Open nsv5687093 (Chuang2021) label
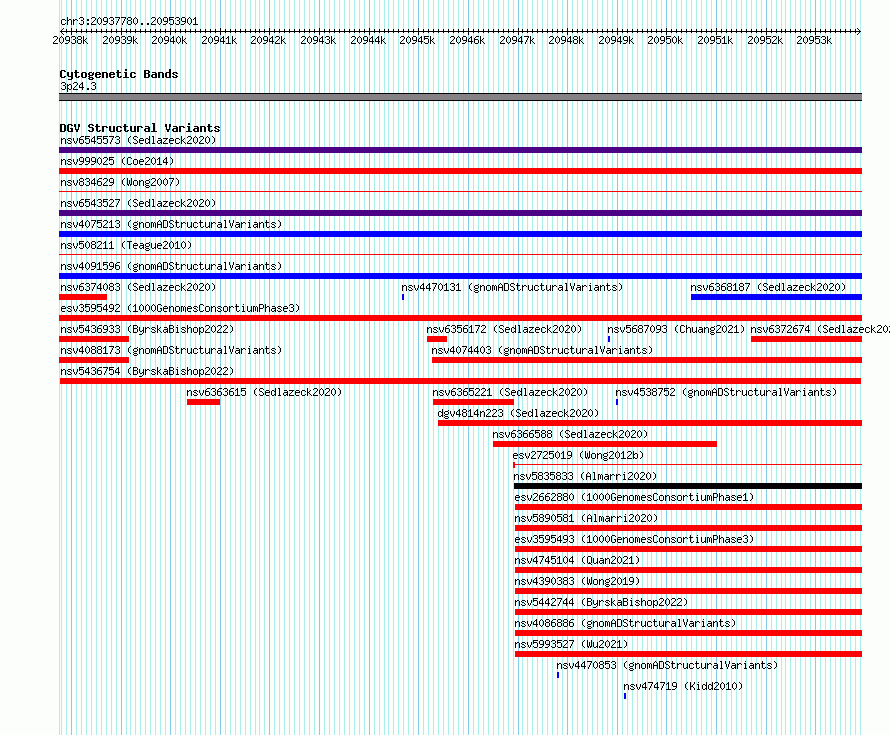 (676, 329)
